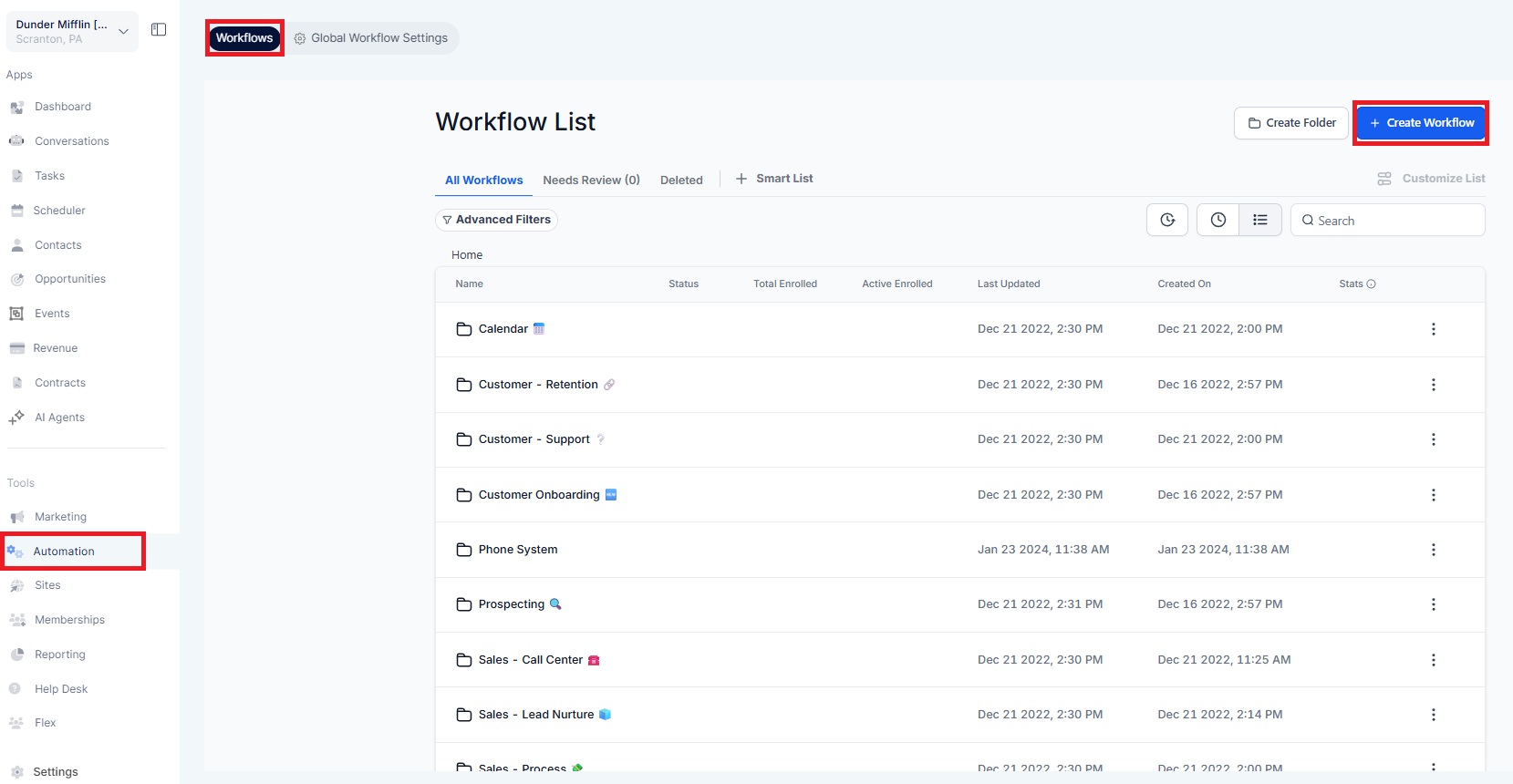
Task: Open more options for Calendar row
Action: click(1433, 329)
